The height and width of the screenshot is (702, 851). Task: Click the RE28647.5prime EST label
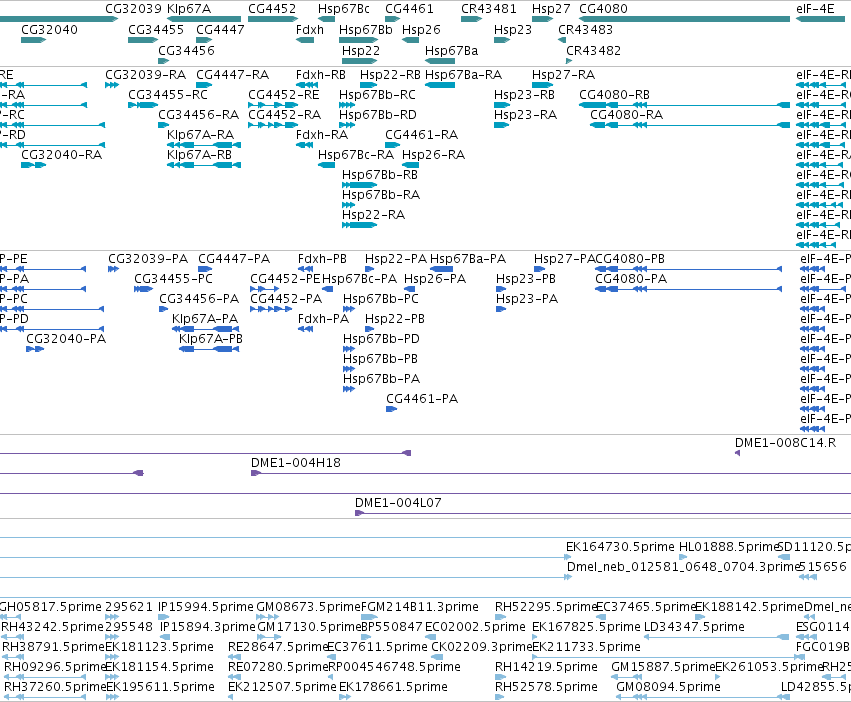tap(278, 647)
